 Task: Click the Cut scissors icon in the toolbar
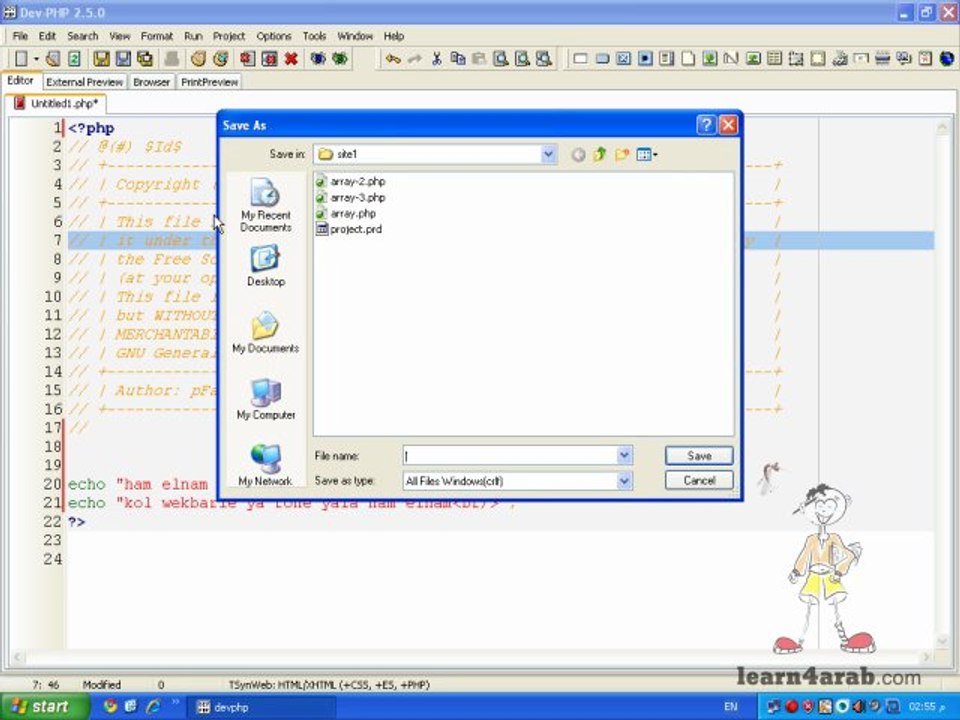[x=437, y=59]
